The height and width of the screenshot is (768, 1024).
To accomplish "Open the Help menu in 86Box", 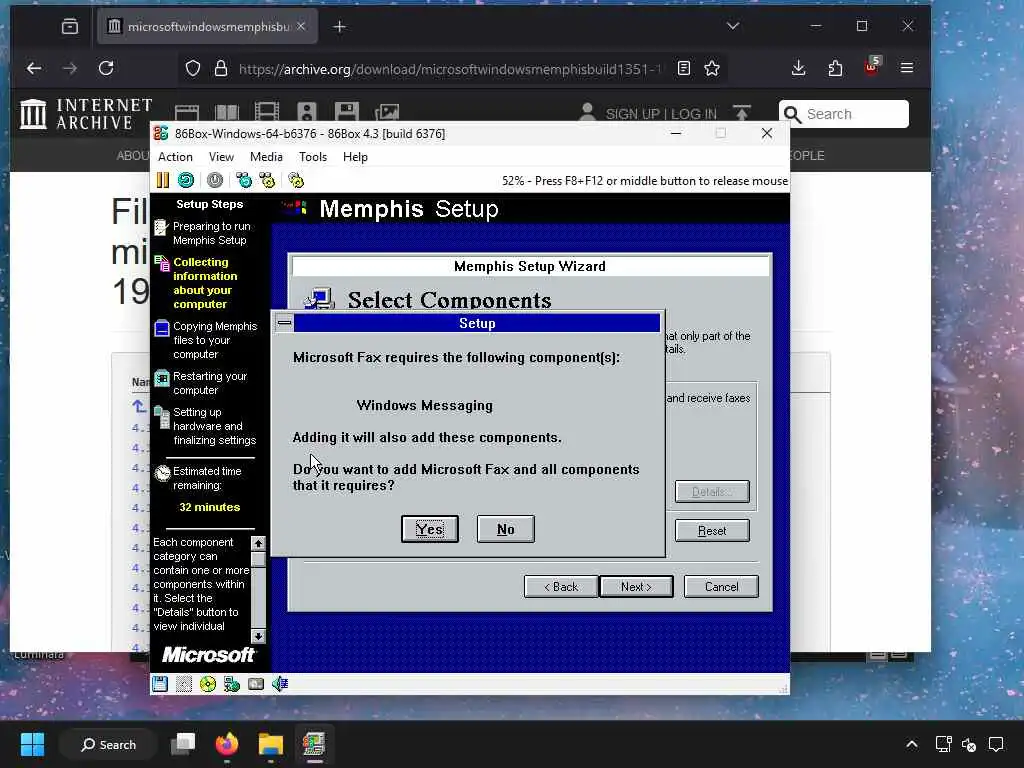I will point(355,157).
